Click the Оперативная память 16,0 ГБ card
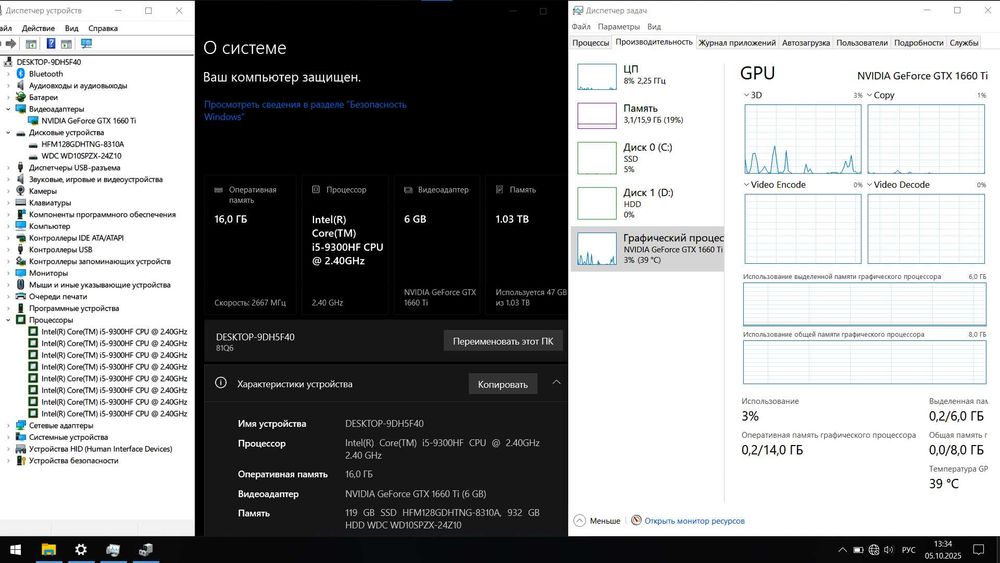This screenshot has width=1000, height=563. [x=250, y=245]
